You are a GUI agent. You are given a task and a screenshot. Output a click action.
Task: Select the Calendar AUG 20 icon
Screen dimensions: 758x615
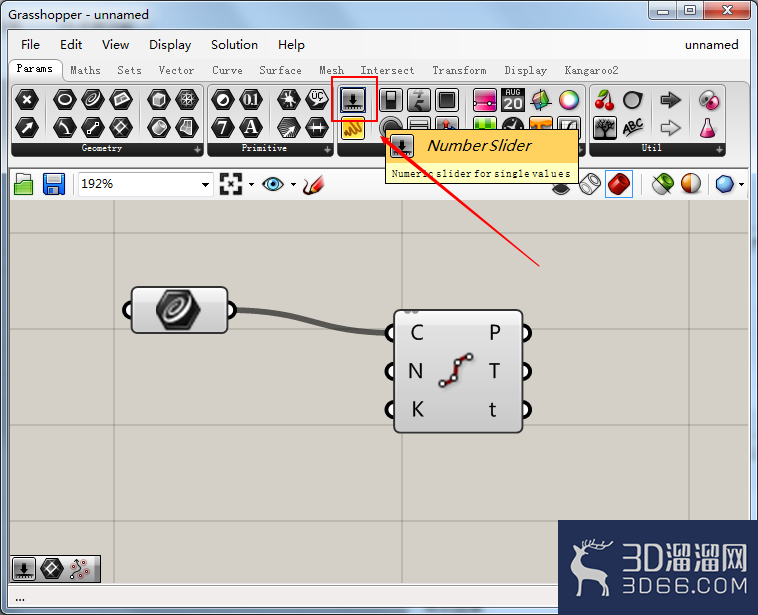pyautogui.click(x=513, y=100)
